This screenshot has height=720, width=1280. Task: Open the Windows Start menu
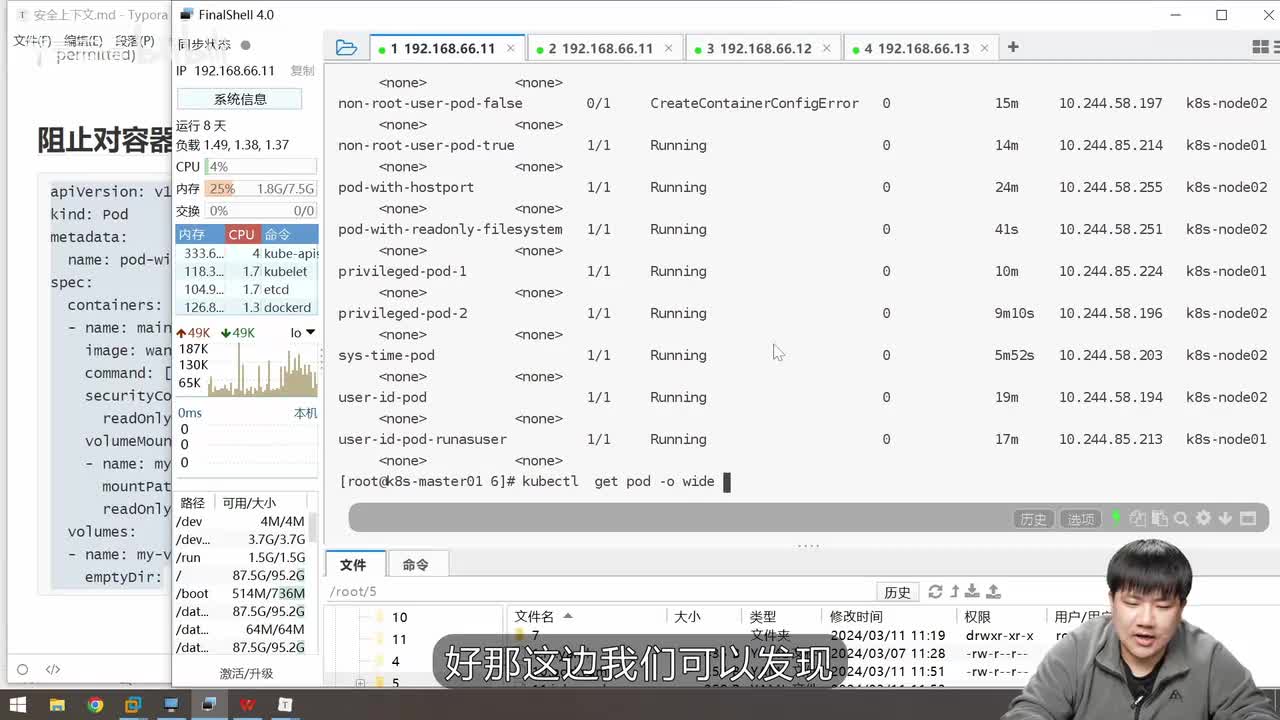(18, 705)
